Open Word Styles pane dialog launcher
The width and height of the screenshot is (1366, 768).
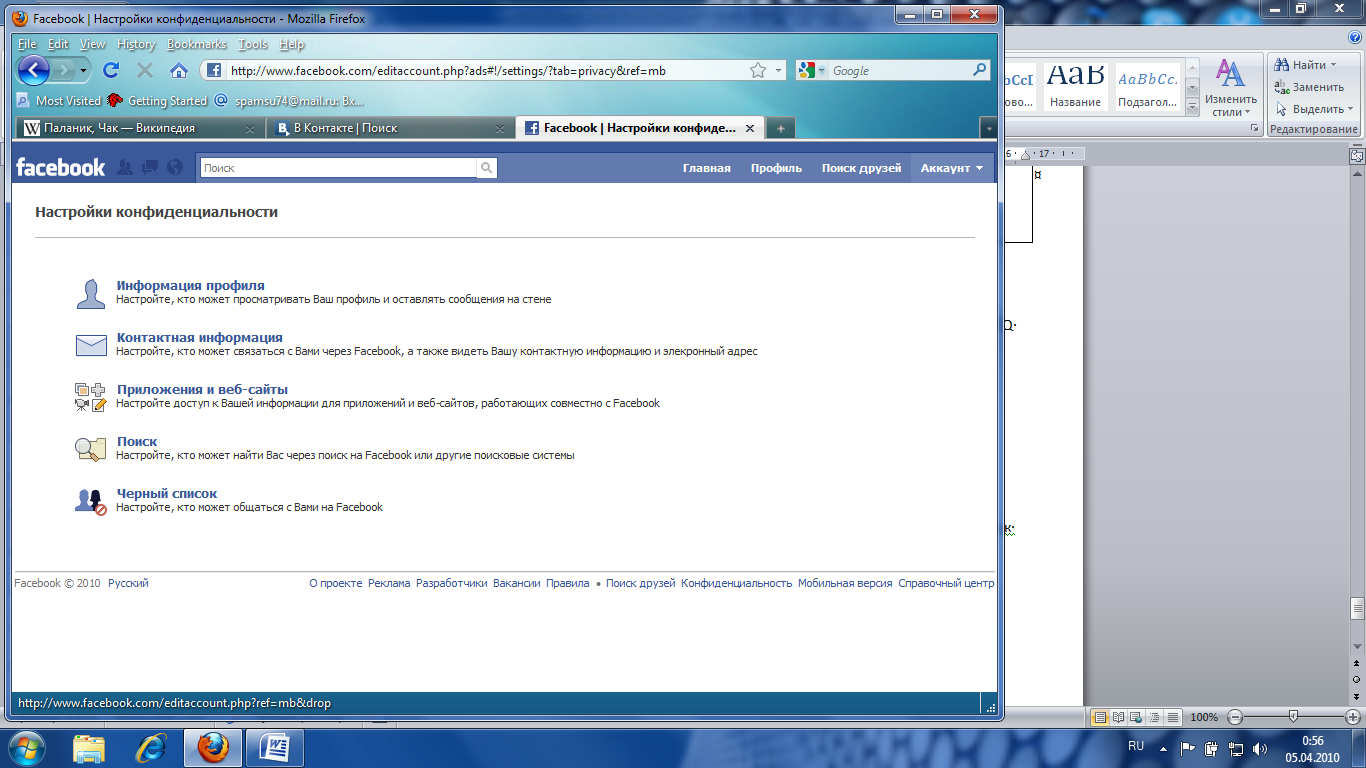pos(1255,129)
